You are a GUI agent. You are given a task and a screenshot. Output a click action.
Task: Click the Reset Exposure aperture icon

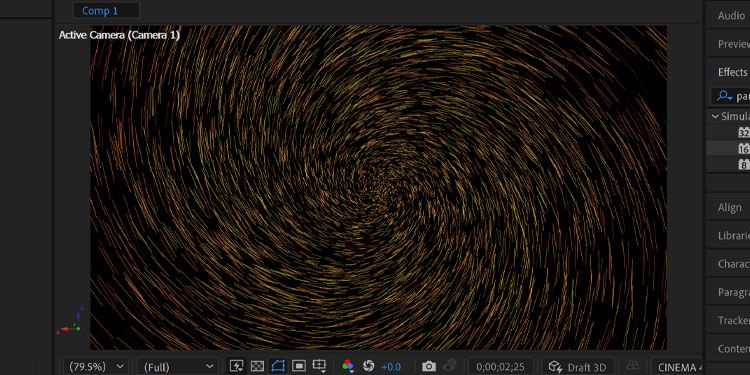368,366
